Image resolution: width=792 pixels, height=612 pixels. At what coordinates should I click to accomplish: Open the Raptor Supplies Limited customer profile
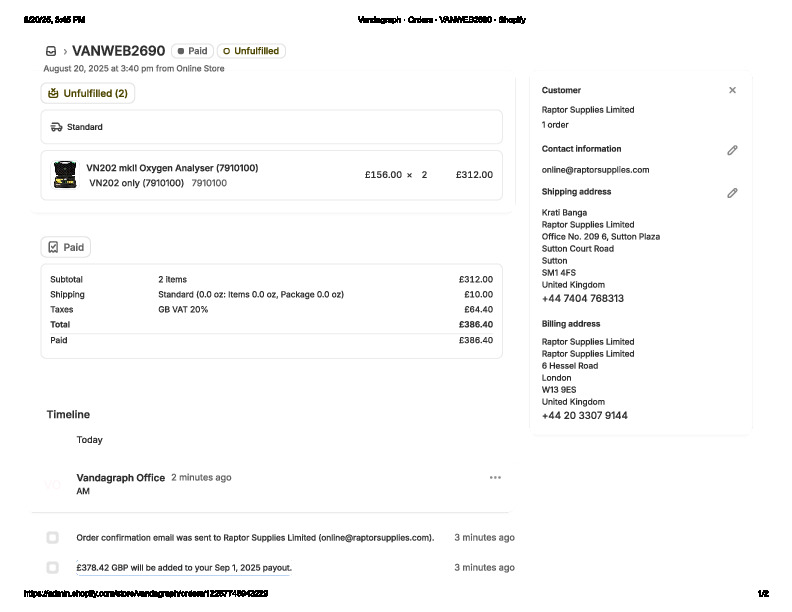click(587, 110)
